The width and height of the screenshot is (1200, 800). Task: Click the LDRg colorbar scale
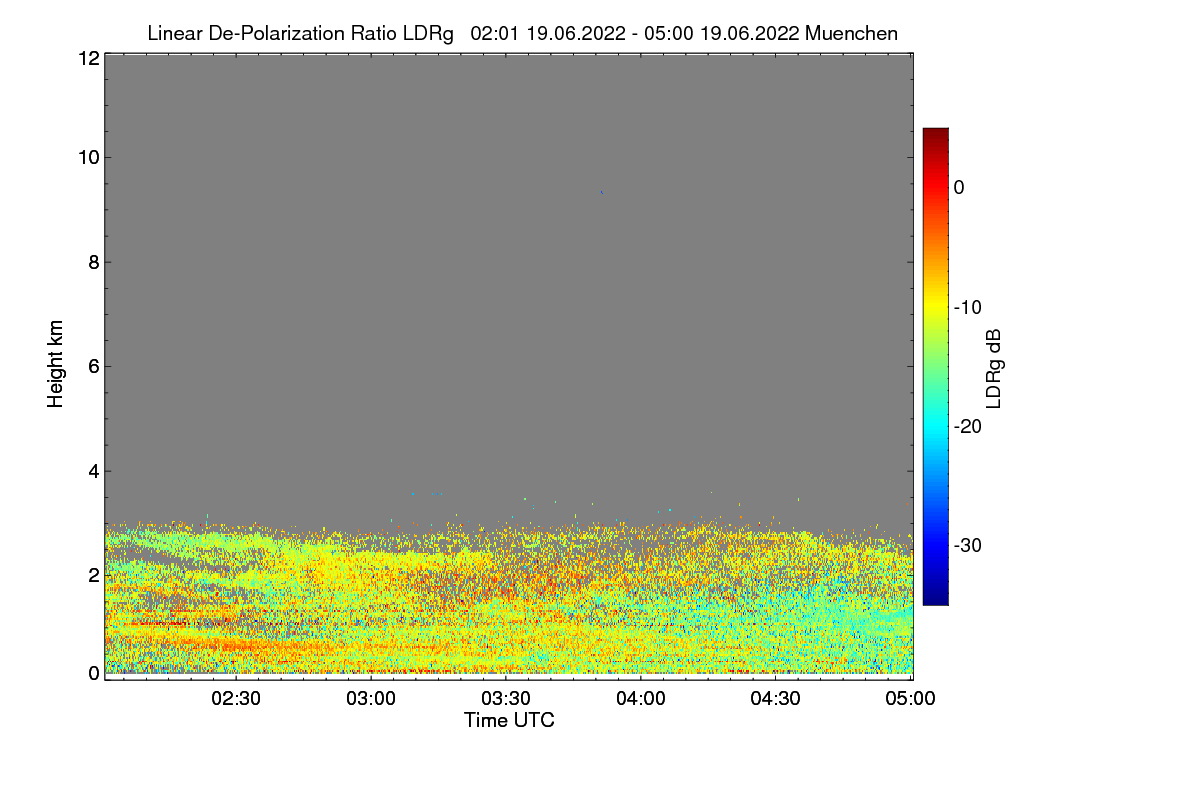[x=935, y=366]
